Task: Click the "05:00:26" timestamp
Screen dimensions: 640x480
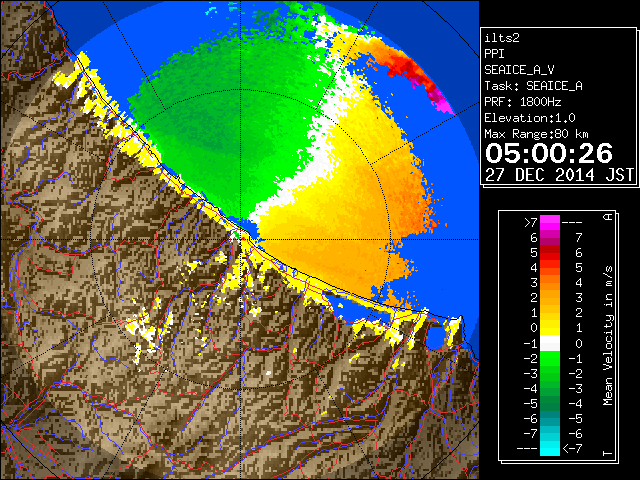Action: point(549,153)
